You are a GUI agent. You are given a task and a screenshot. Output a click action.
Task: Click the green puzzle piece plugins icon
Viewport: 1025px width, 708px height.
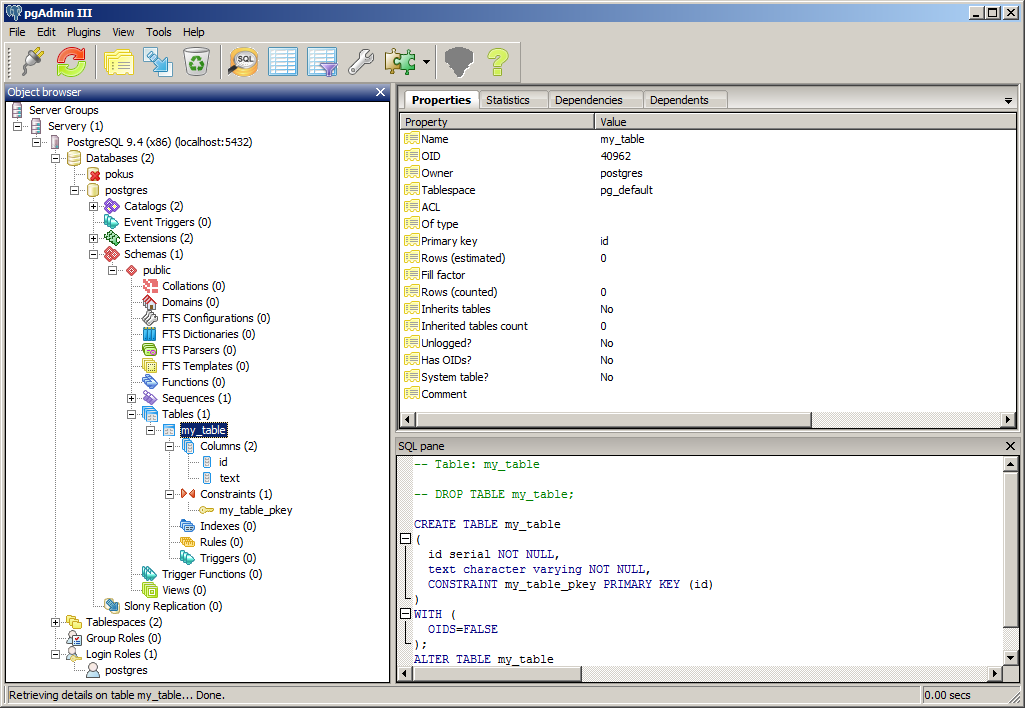tap(401, 62)
